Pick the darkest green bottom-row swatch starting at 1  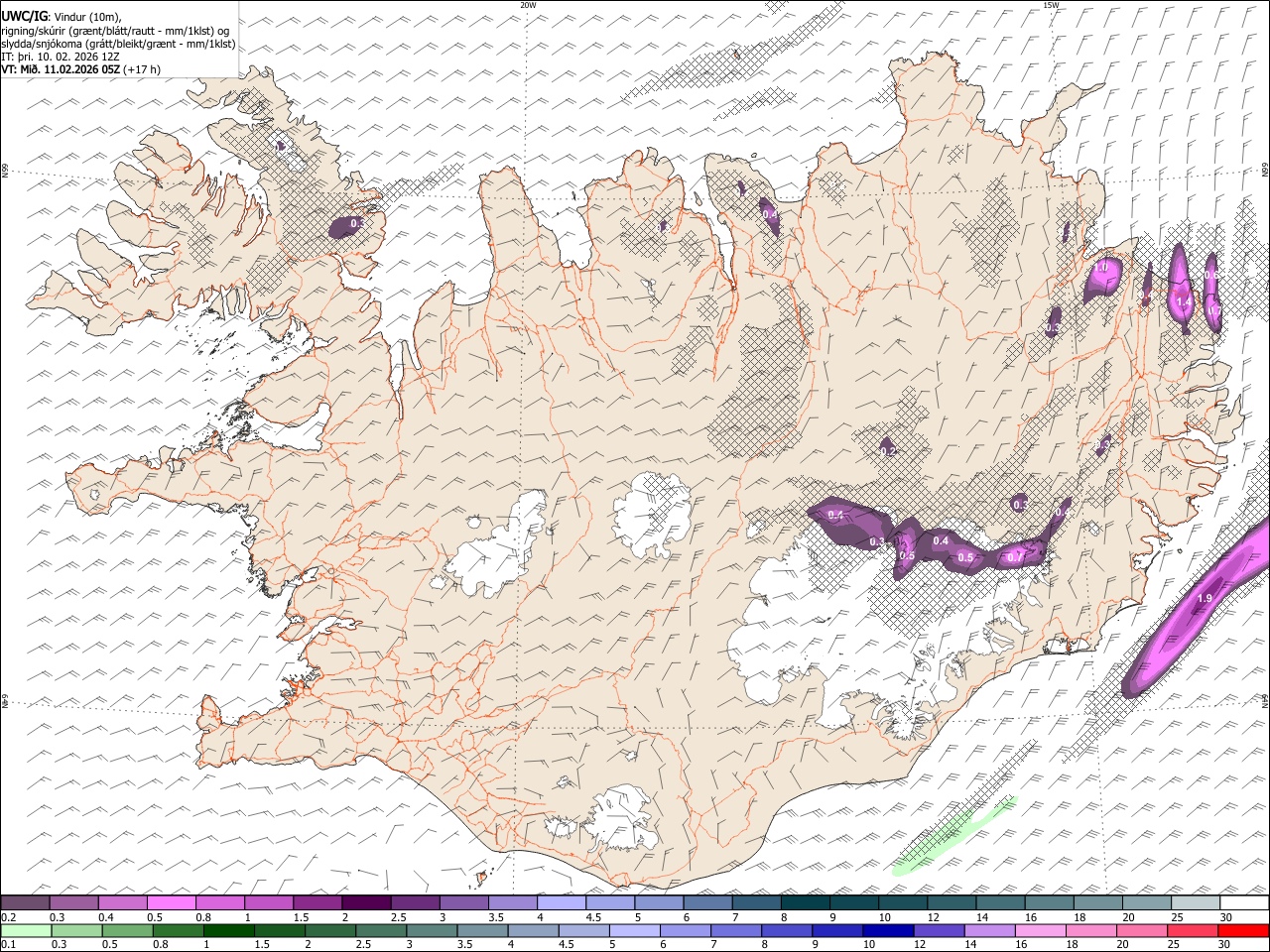pyautogui.click(x=228, y=931)
